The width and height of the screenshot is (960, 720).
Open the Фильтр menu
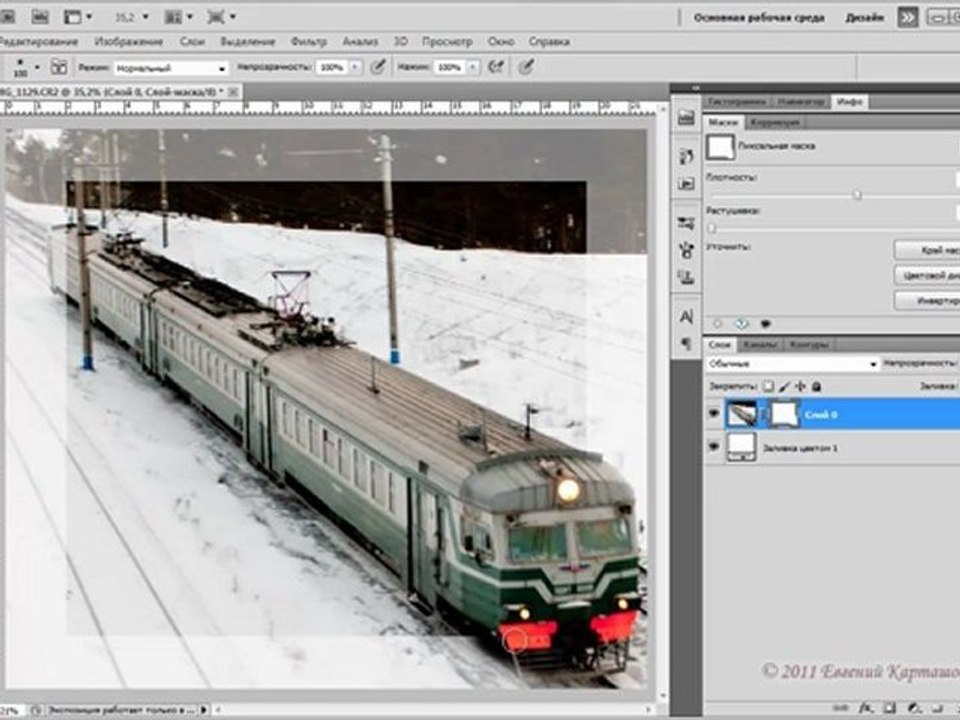coord(309,42)
